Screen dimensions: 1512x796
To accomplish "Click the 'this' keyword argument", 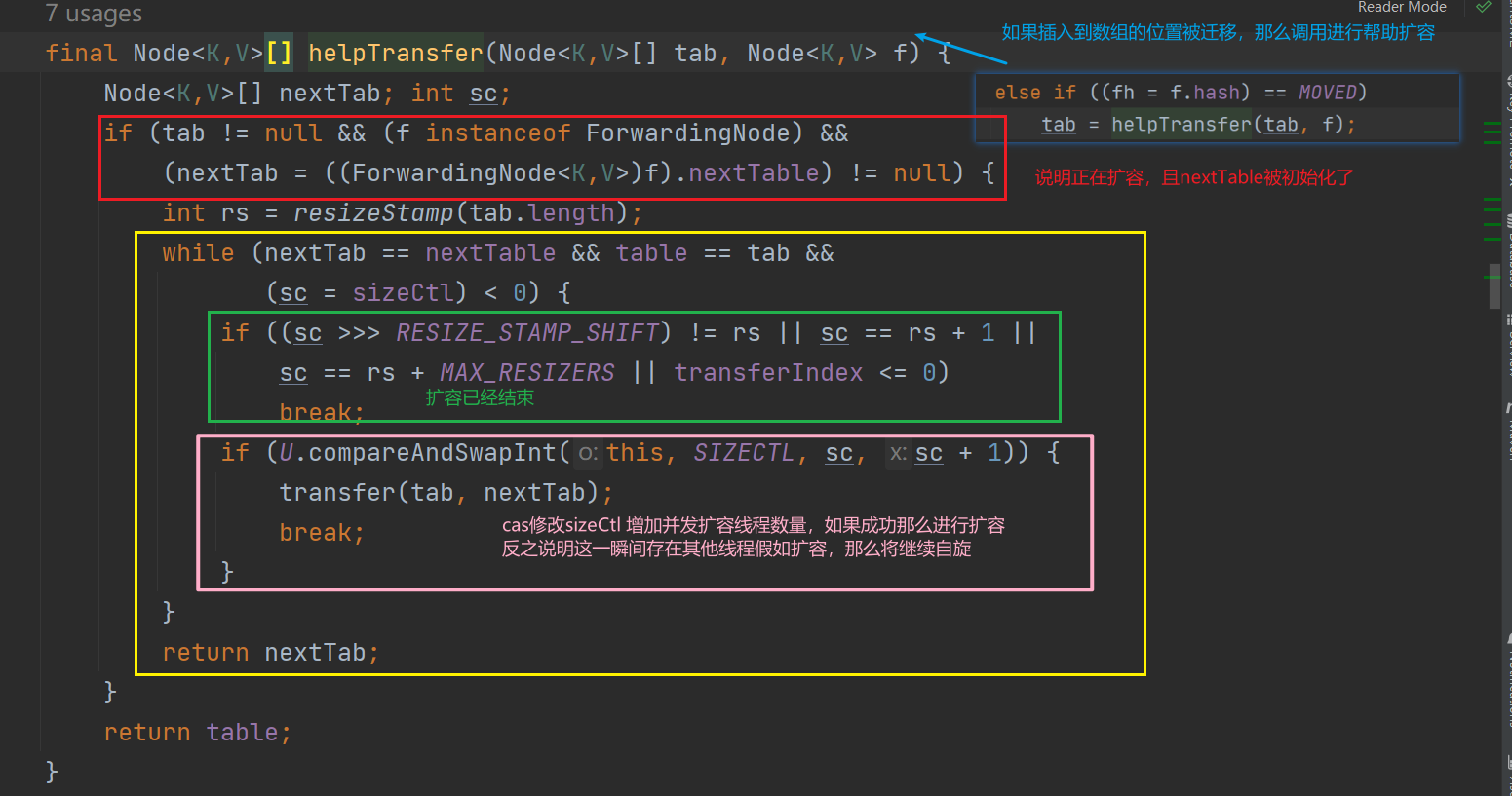I will click(635, 453).
